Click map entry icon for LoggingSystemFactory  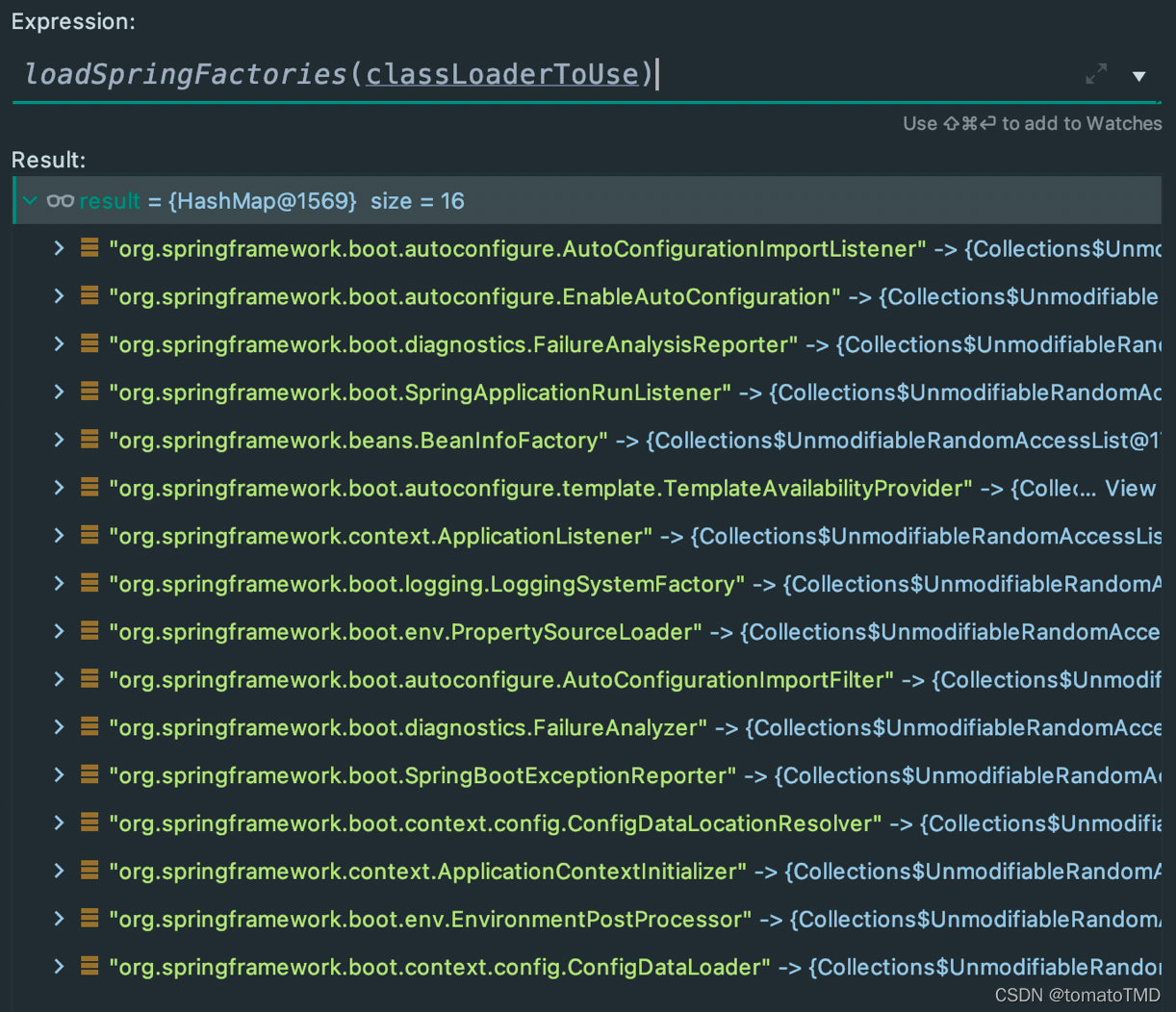pyautogui.click(x=89, y=584)
